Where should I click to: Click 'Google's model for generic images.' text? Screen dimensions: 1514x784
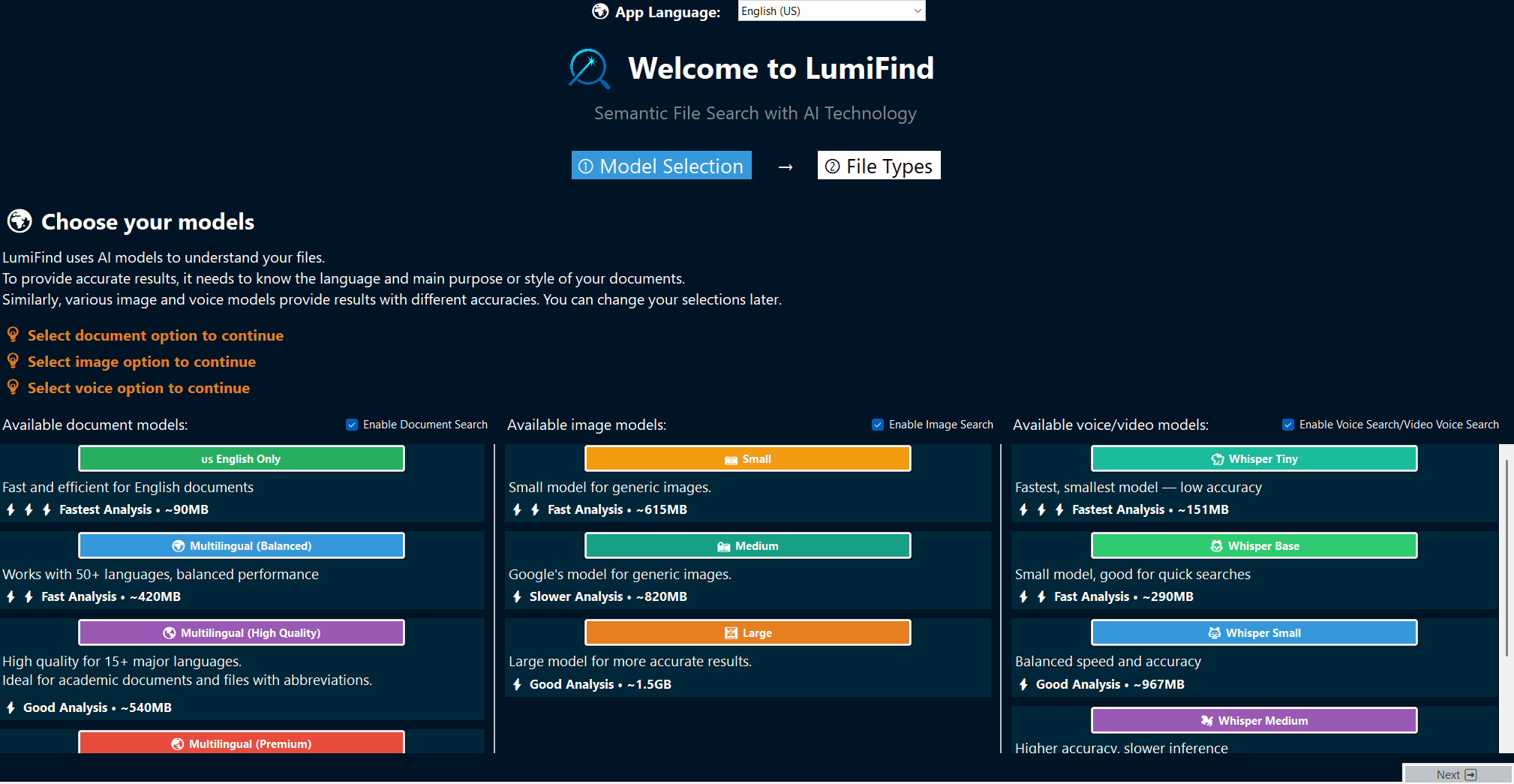620,574
